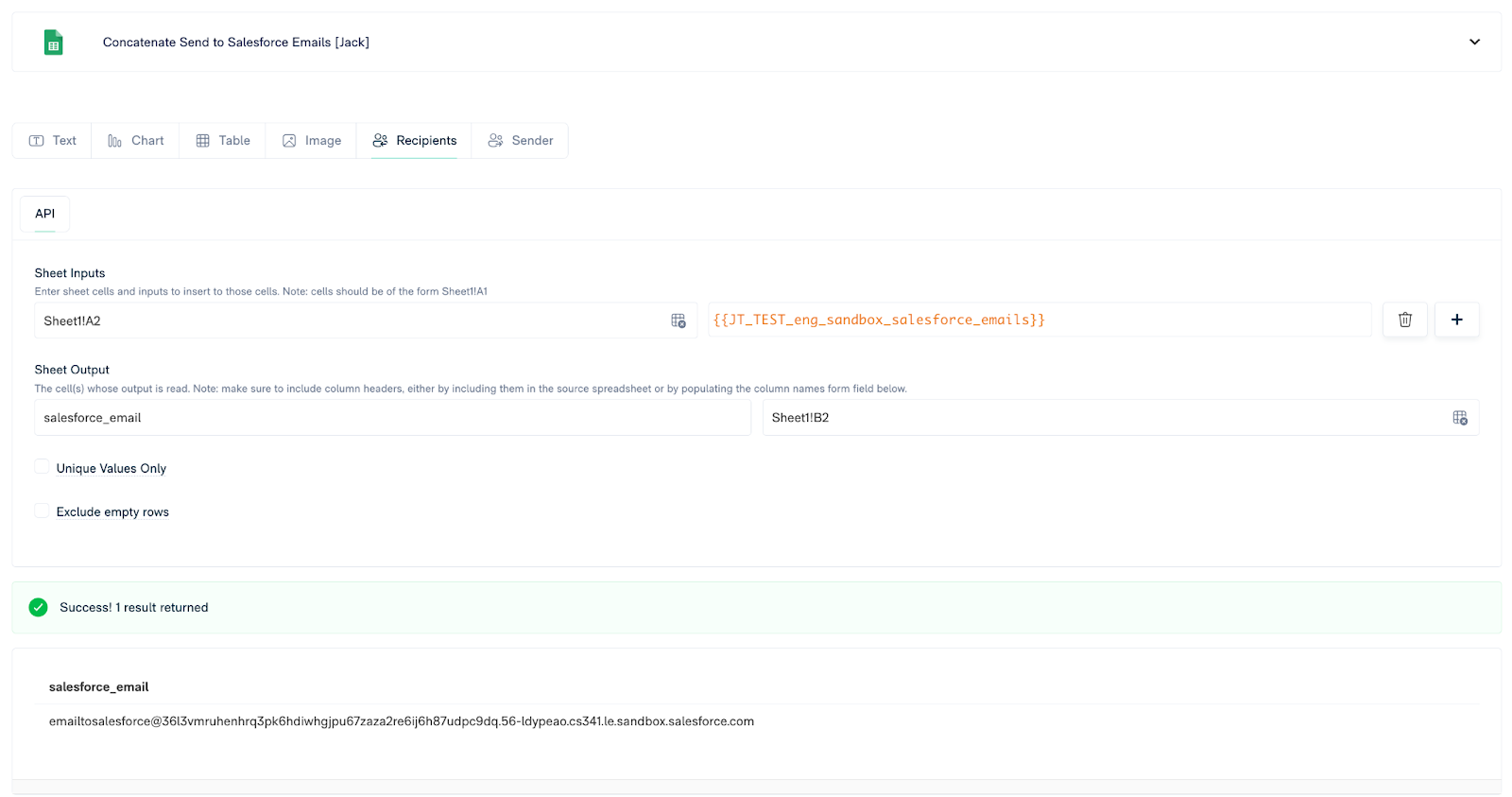This screenshot has width=1512, height=797.
Task: Click the salesforce_email column name field
Action: pos(392,418)
